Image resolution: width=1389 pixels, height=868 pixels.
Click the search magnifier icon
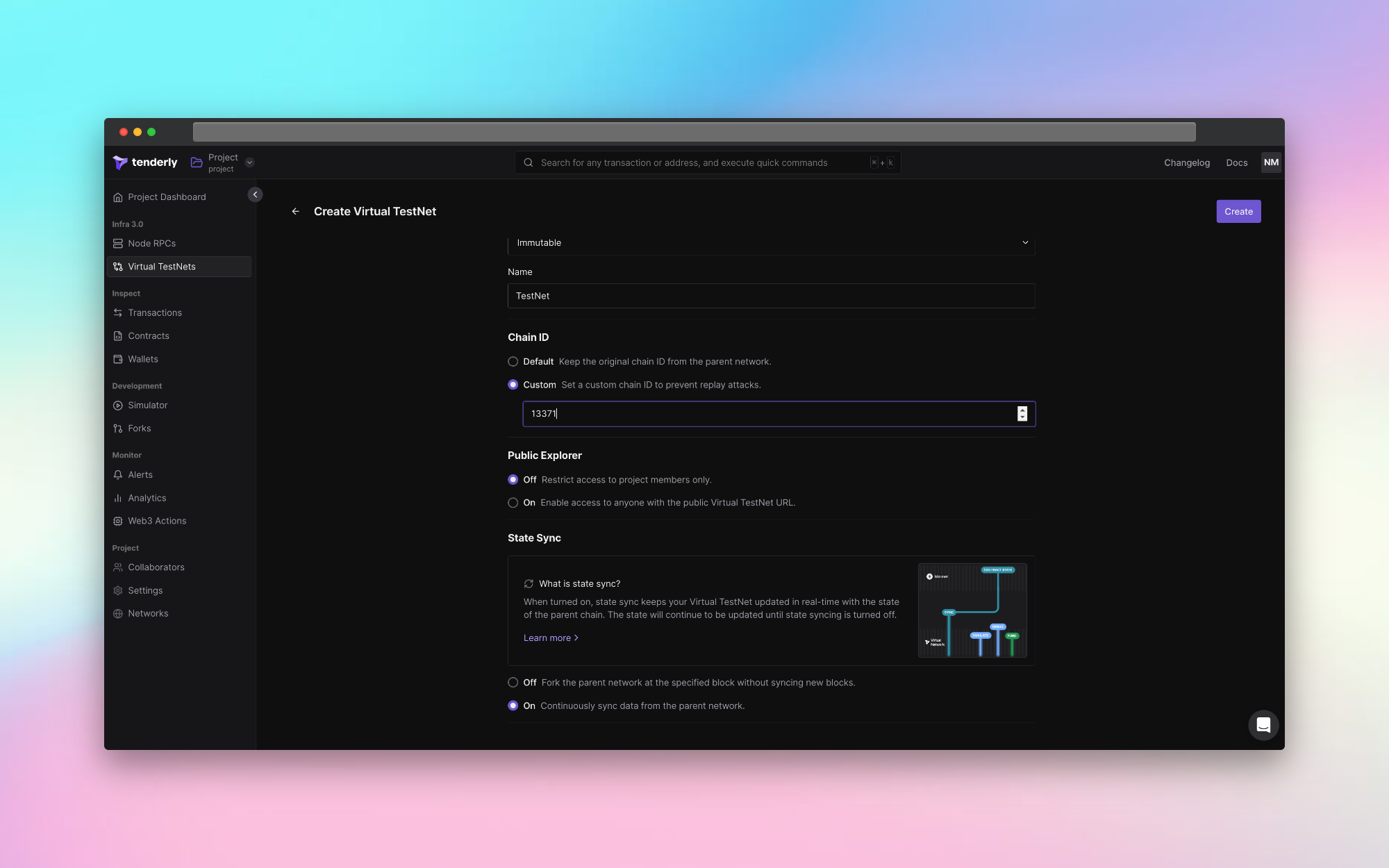[529, 162]
